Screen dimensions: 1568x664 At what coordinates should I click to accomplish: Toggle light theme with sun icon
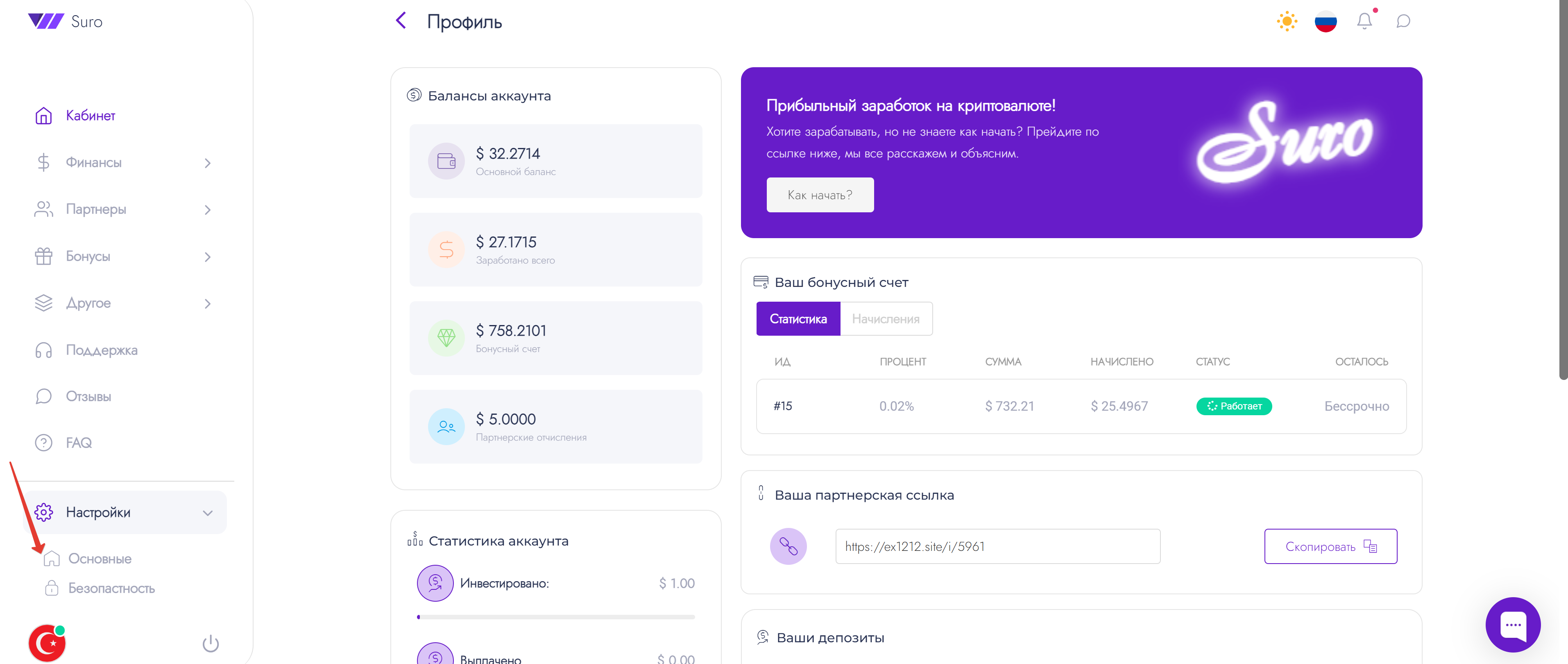pos(1287,21)
